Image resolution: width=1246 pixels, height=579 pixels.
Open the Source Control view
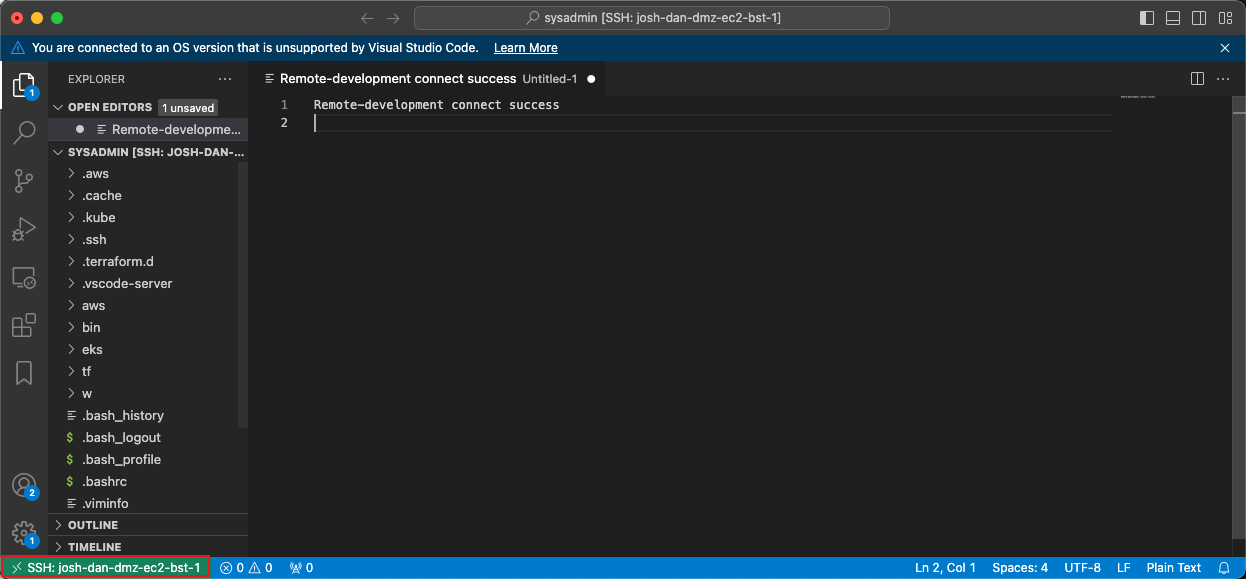tap(24, 181)
